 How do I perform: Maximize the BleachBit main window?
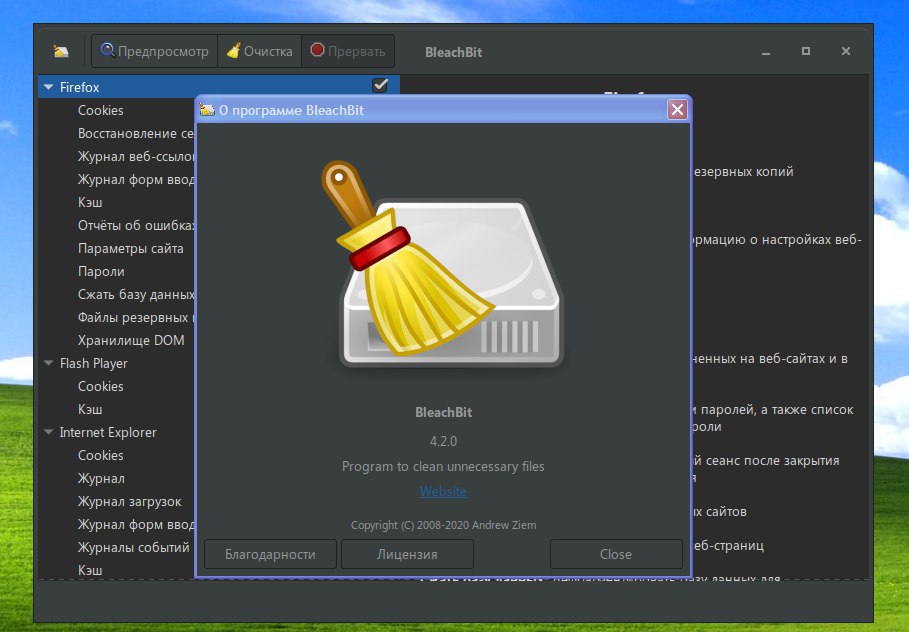(x=806, y=51)
